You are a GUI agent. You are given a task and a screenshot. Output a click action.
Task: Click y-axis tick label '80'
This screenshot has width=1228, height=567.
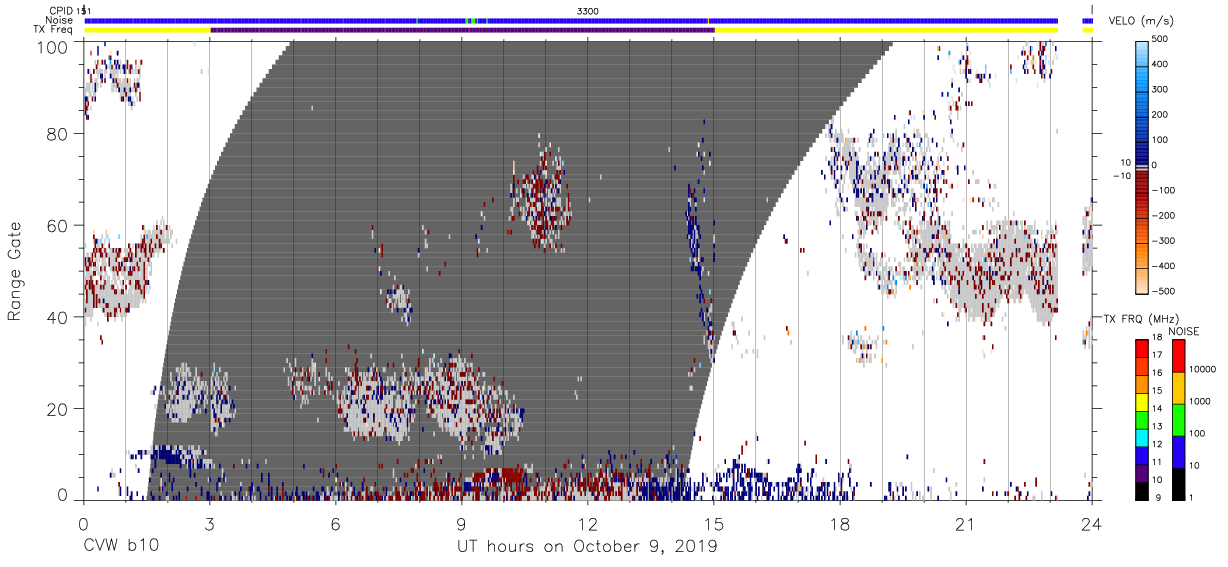click(56, 134)
